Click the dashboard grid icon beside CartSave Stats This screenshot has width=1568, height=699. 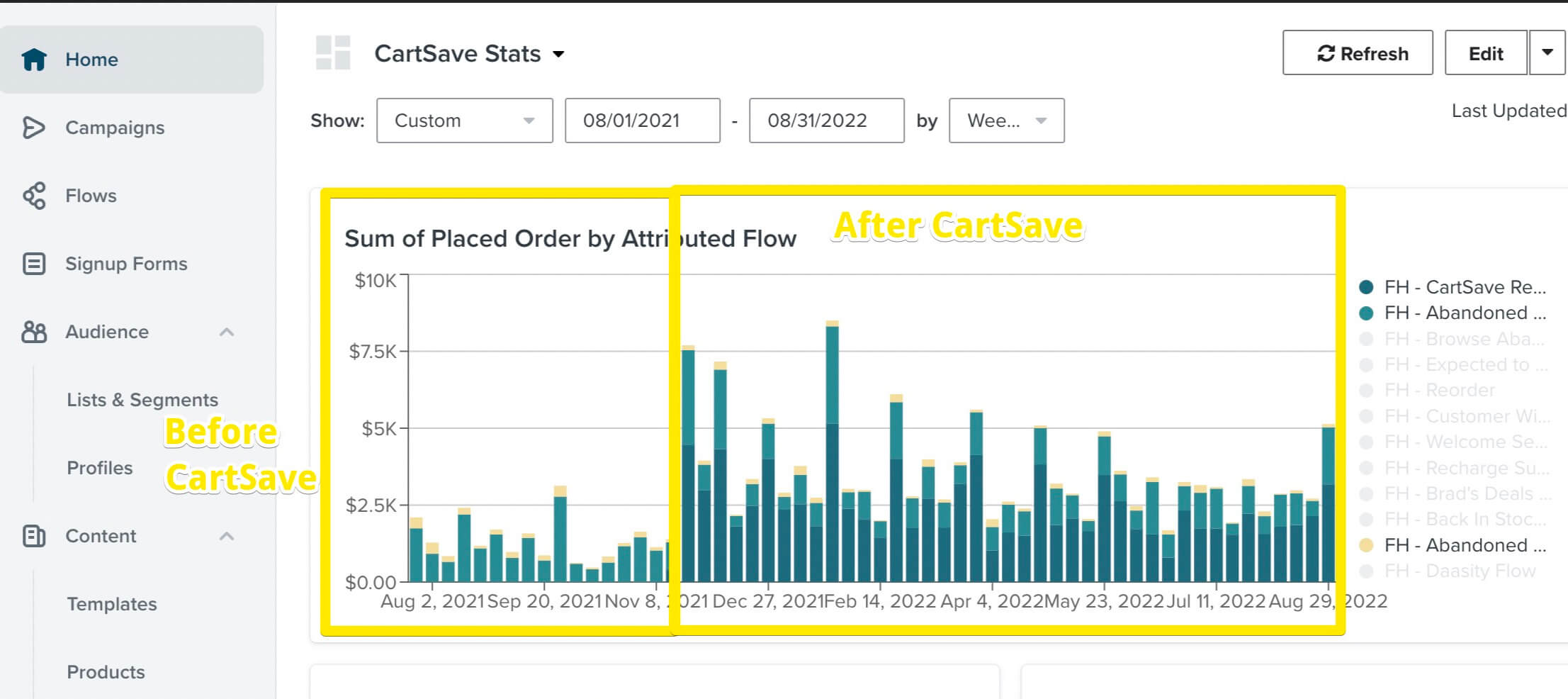[333, 53]
